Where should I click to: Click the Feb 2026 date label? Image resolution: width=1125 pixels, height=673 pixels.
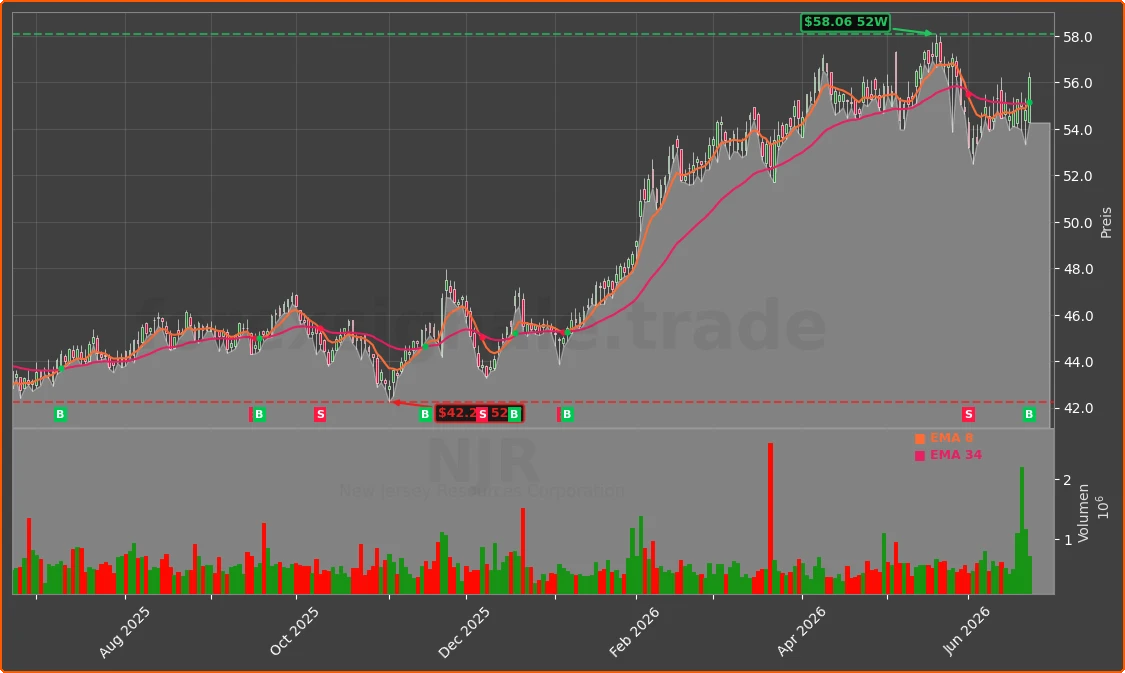pos(634,632)
